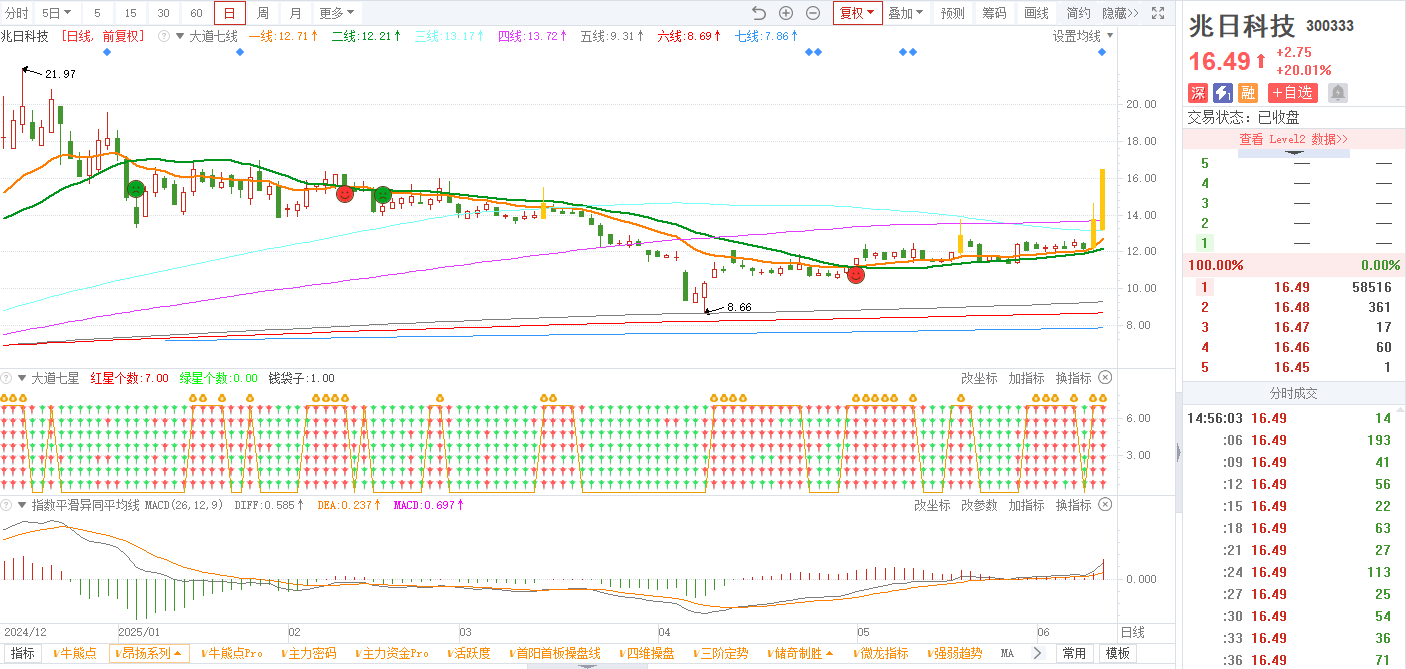The width and height of the screenshot is (1406, 669).
Task: Zoom in chart with the plus circle icon
Action: tap(786, 13)
